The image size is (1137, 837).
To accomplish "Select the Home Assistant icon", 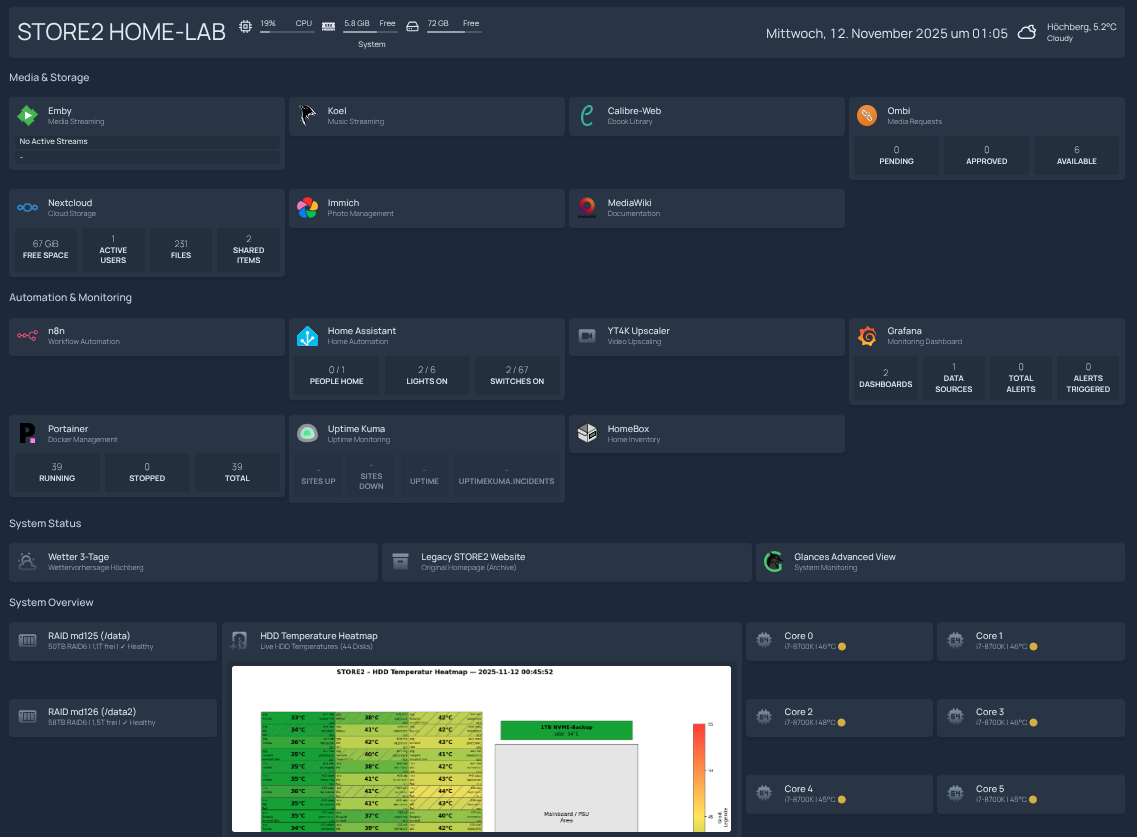I will [x=306, y=336].
